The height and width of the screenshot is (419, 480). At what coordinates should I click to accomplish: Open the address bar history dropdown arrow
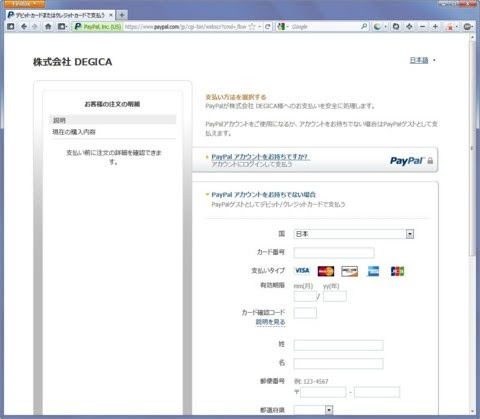click(259, 27)
